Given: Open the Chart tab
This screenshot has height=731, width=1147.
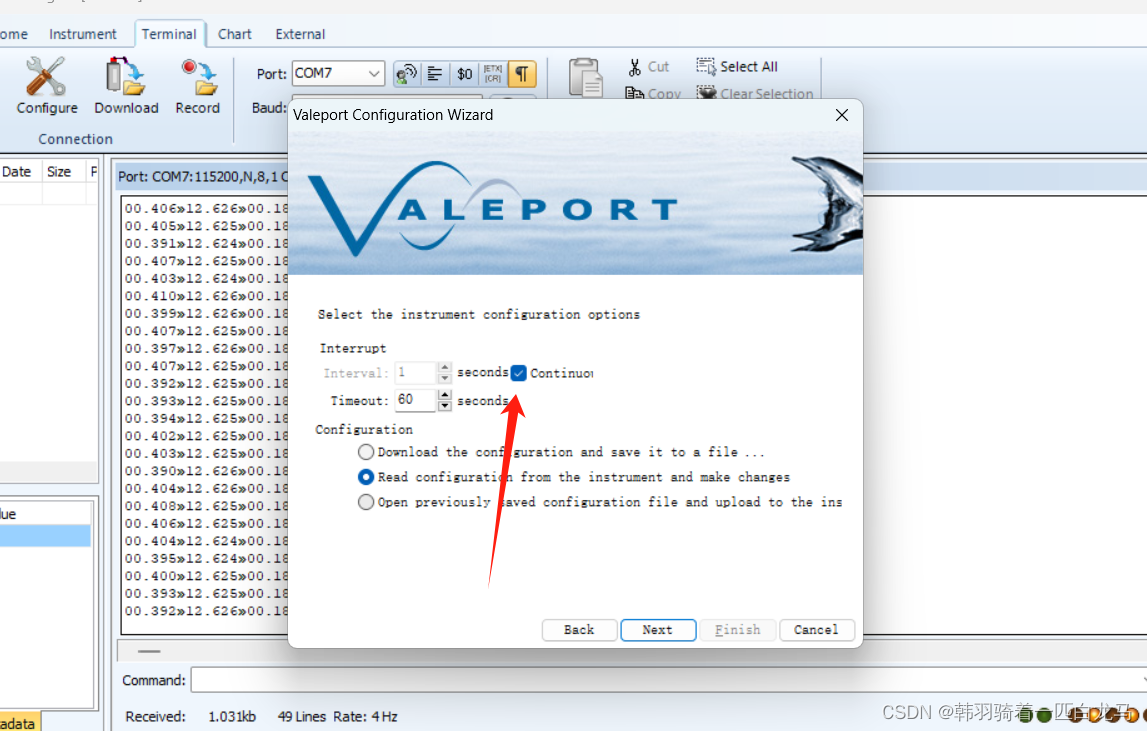Looking at the screenshot, I should [x=234, y=34].
